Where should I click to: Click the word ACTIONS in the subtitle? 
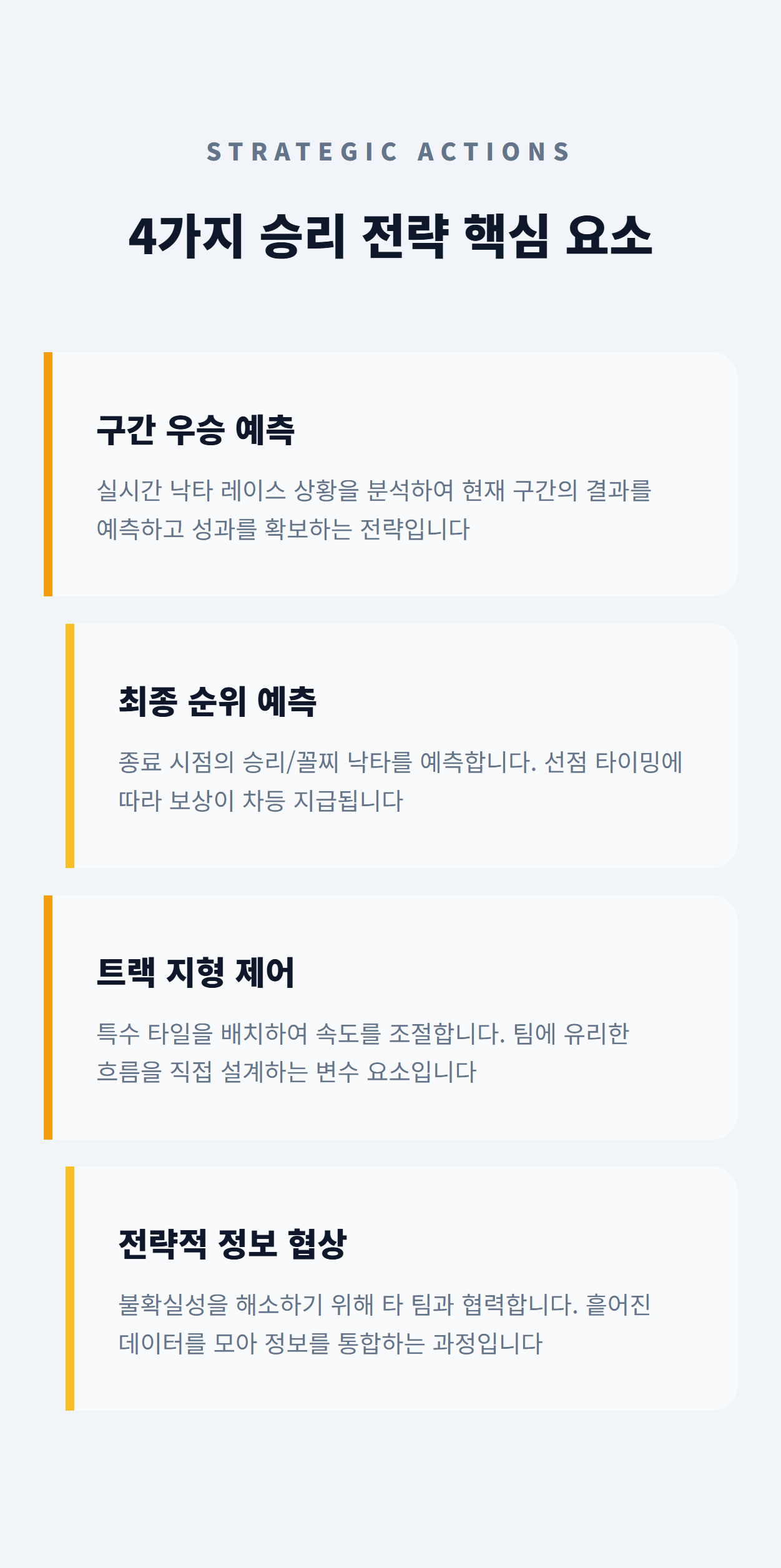pyautogui.click(x=493, y=152)
